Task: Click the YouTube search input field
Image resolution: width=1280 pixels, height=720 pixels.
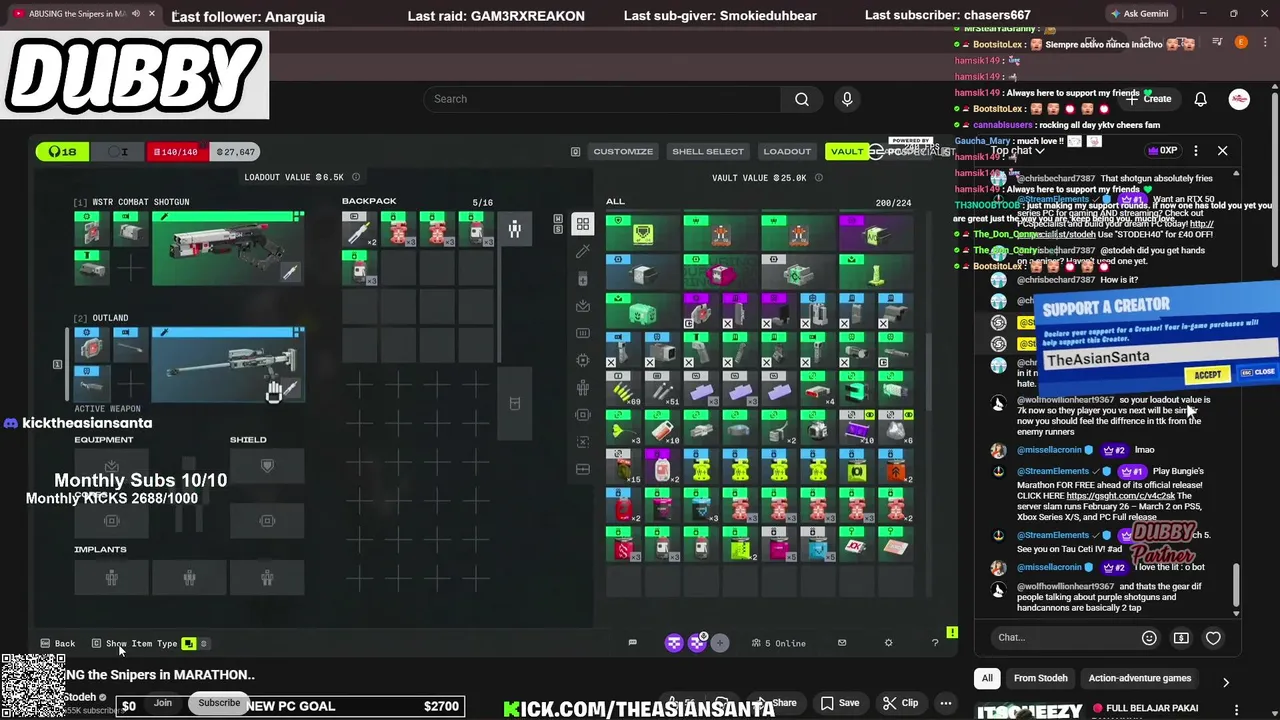Action: (x=602, y=99)
